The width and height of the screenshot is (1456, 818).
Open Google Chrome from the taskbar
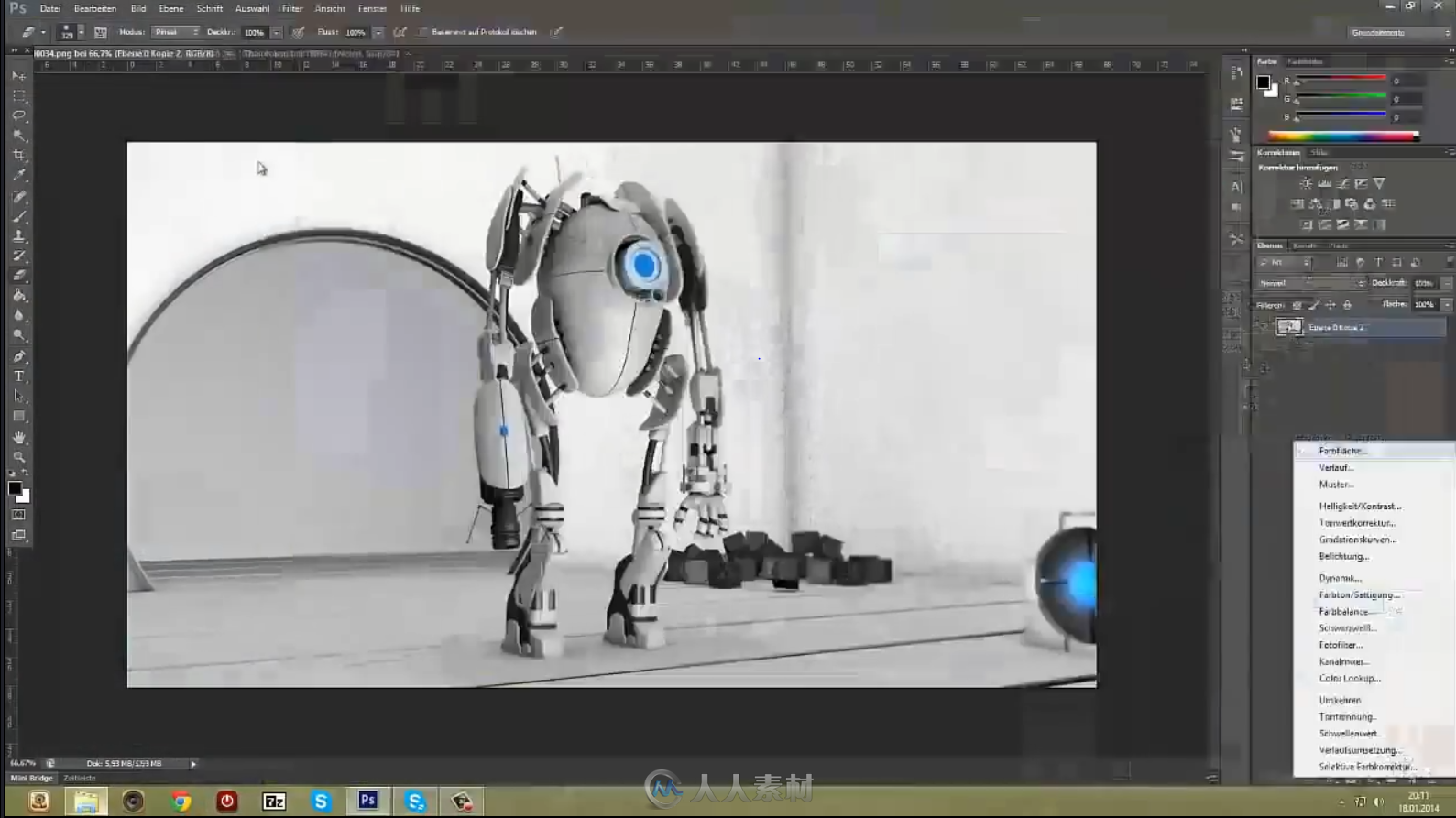click(x=181, y=802)
